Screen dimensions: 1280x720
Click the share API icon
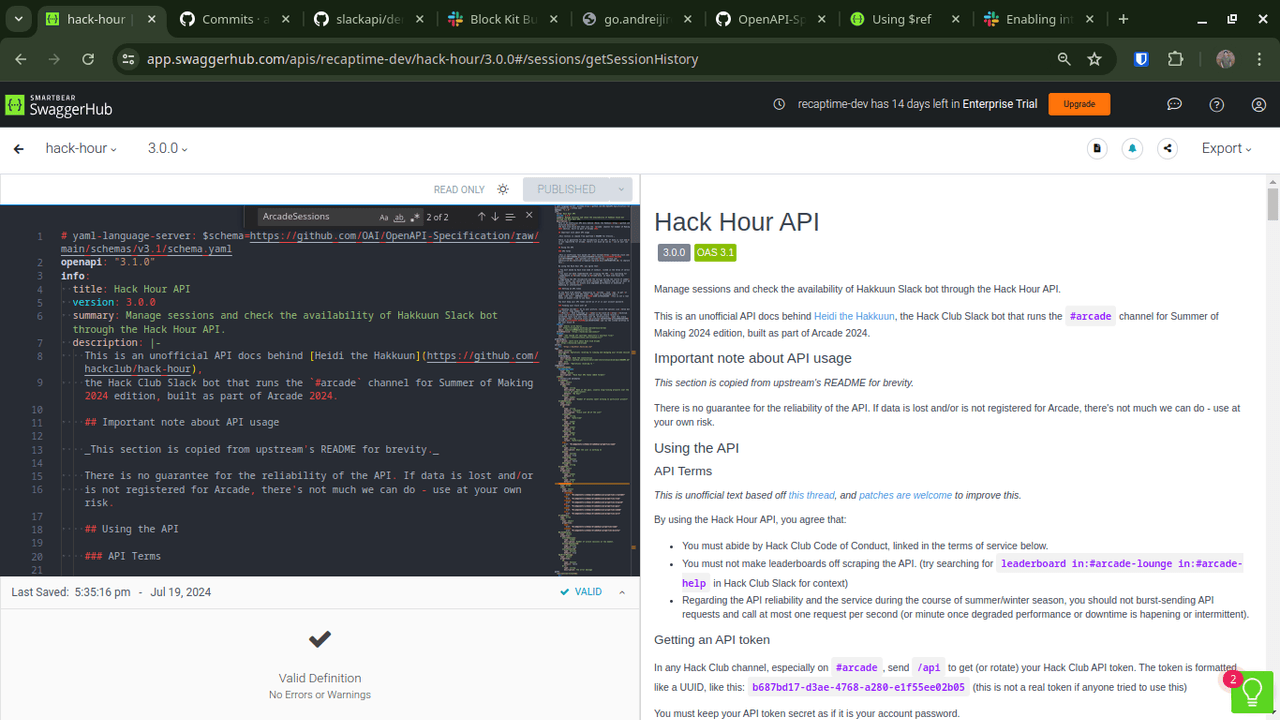tap(1167, 148)
